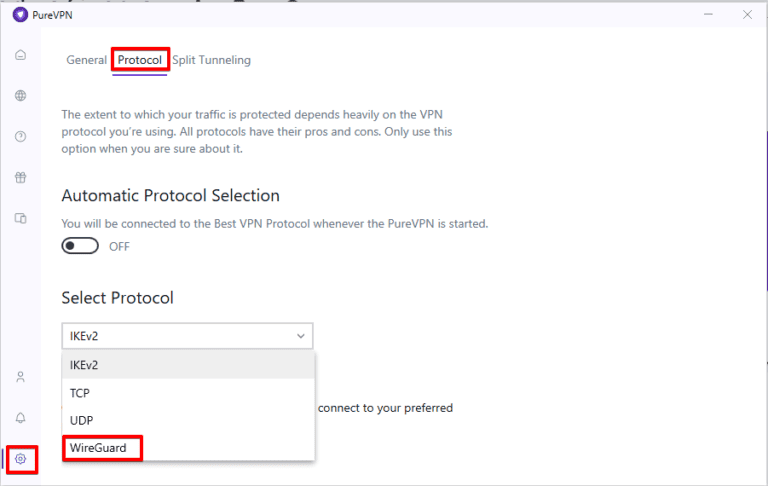Screen dimensions: 768x486
Task: Open the profile account icon
Action: click(x=20, y=377)
